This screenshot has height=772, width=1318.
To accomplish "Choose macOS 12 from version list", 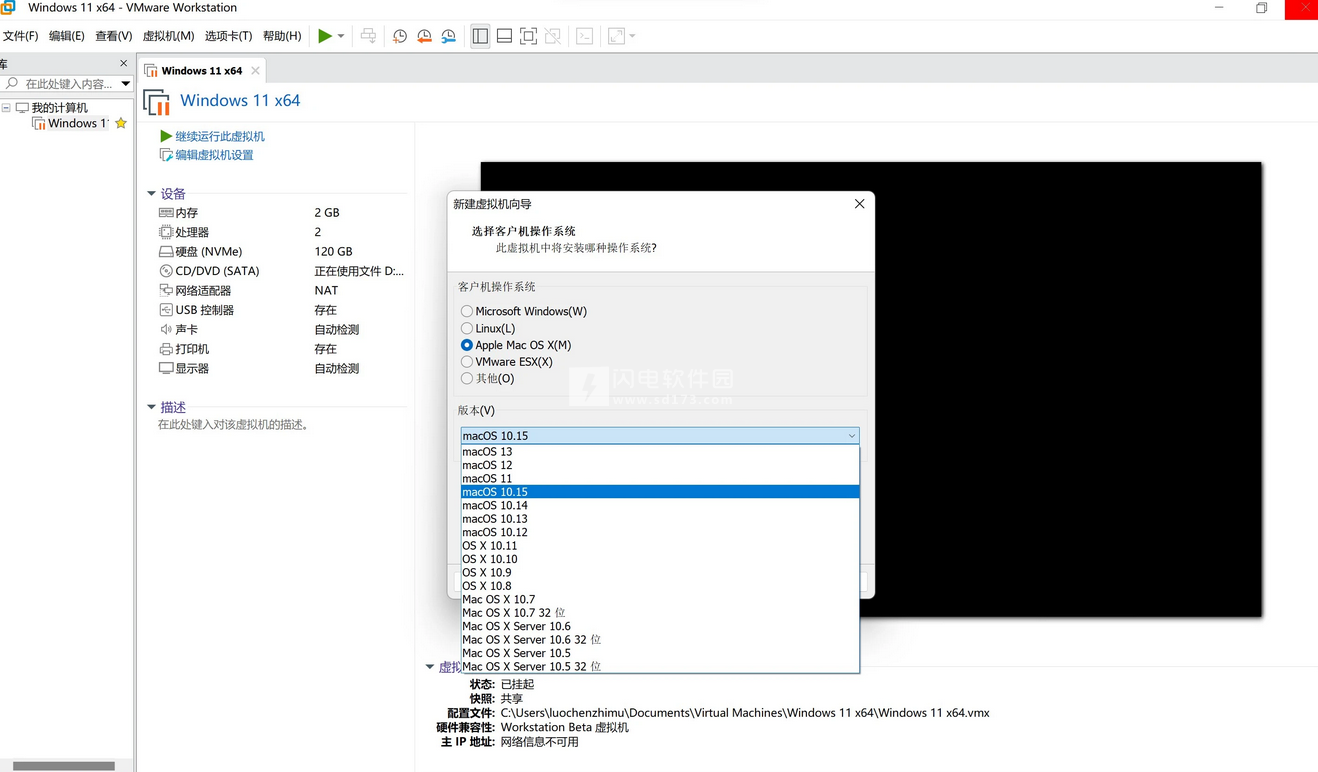I will pos(660,465).
